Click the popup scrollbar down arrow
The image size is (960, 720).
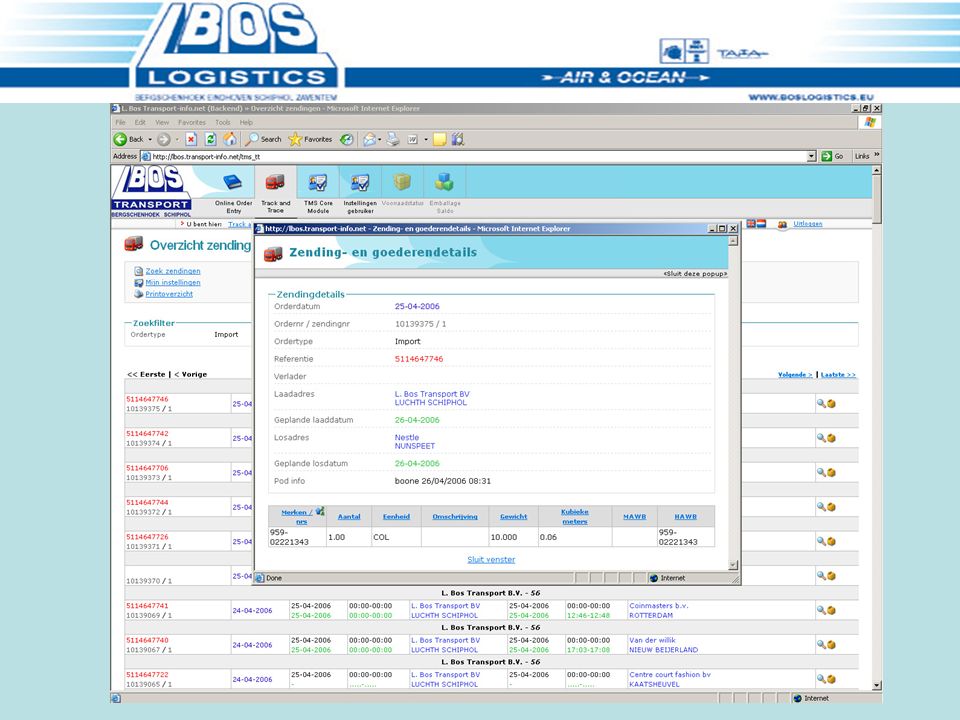[733, 565]
